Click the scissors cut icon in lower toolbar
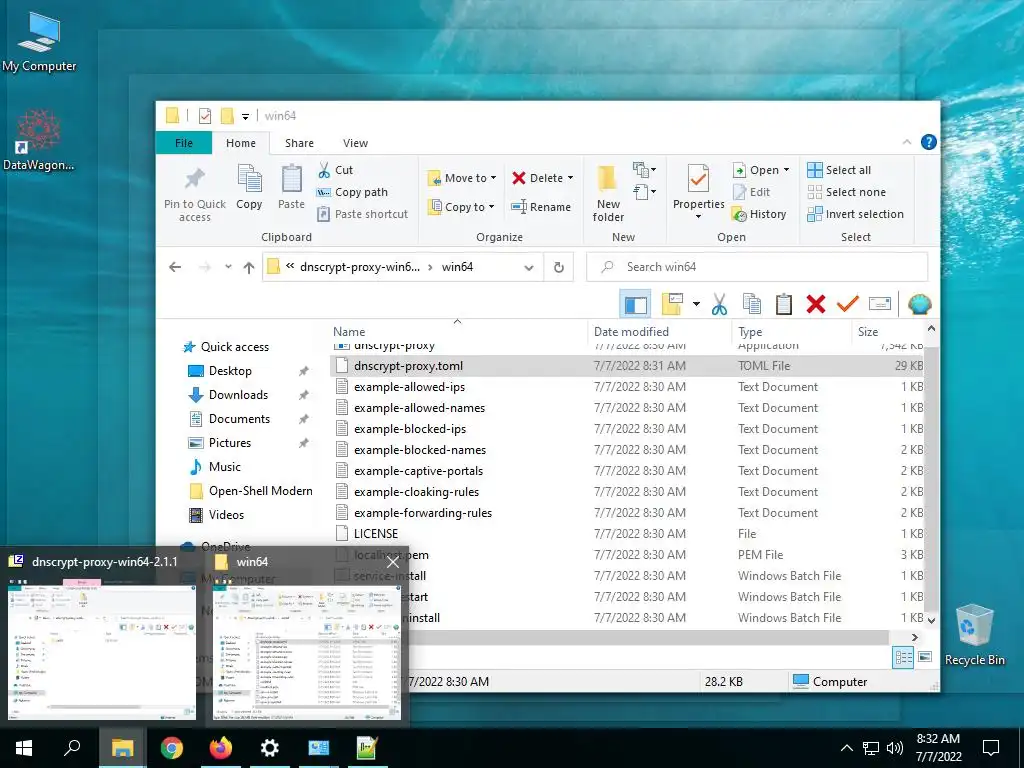 pos(719,304)
